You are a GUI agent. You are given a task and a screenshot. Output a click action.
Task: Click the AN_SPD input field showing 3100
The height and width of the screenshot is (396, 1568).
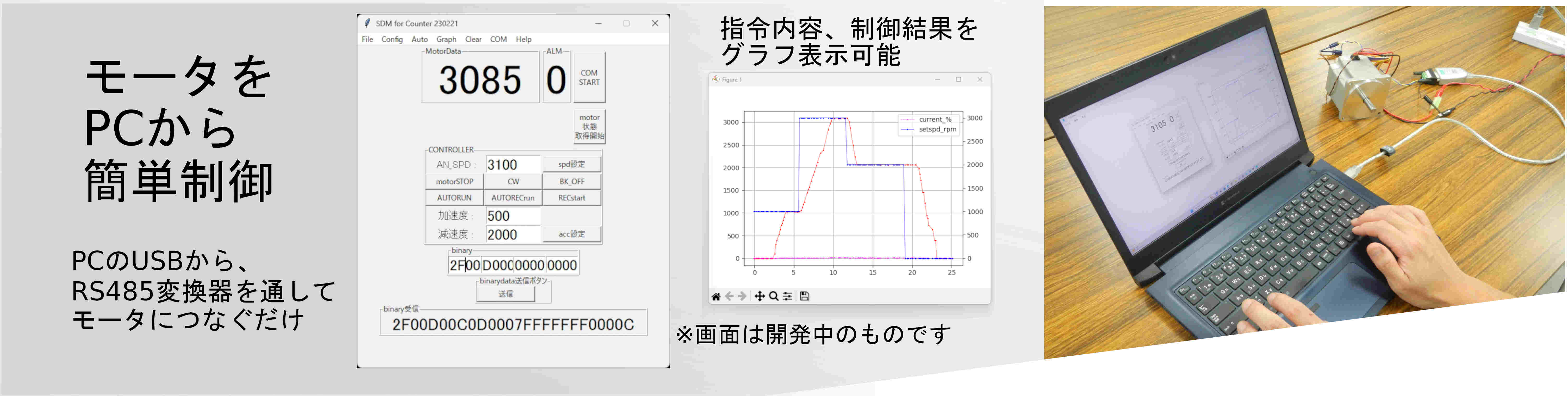click(513, 164)
